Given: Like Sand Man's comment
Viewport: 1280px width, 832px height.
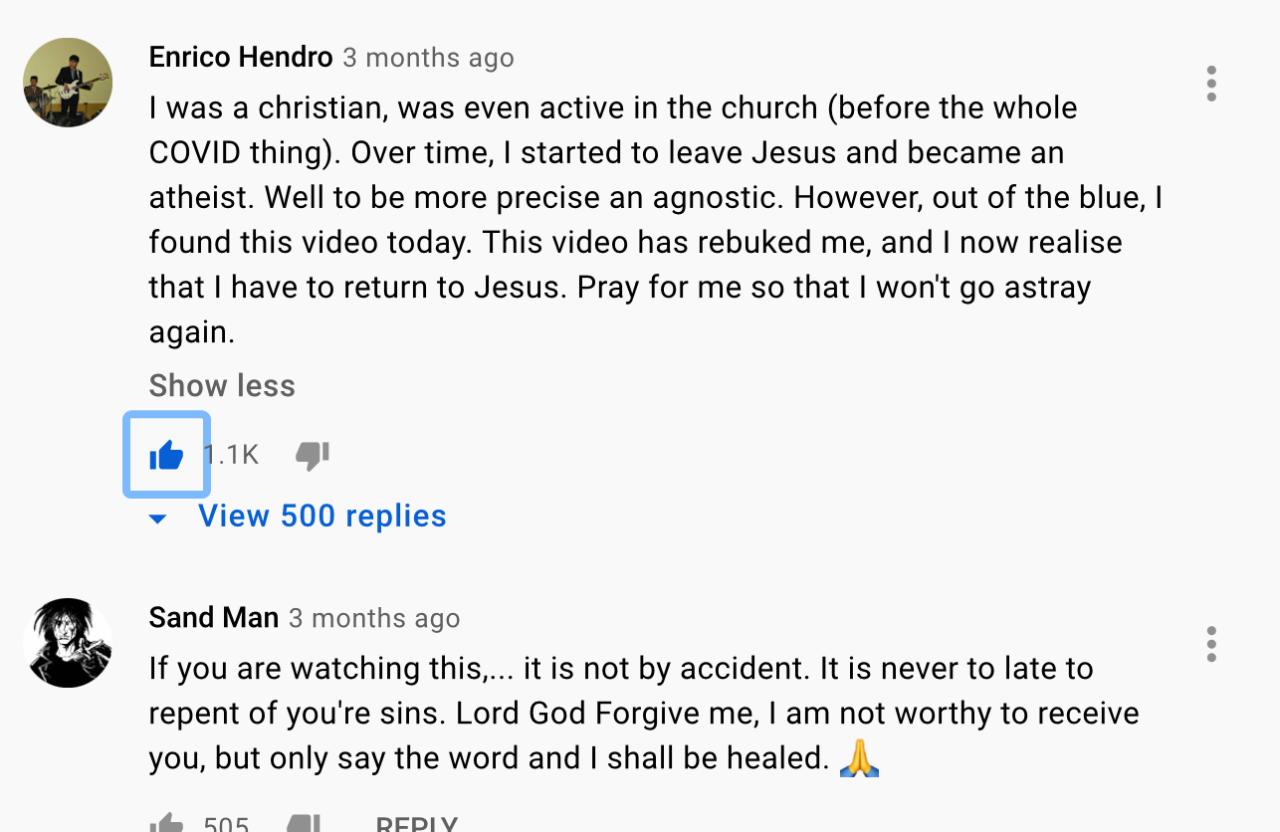Looking at the screenshot, I should pos(166,824).
